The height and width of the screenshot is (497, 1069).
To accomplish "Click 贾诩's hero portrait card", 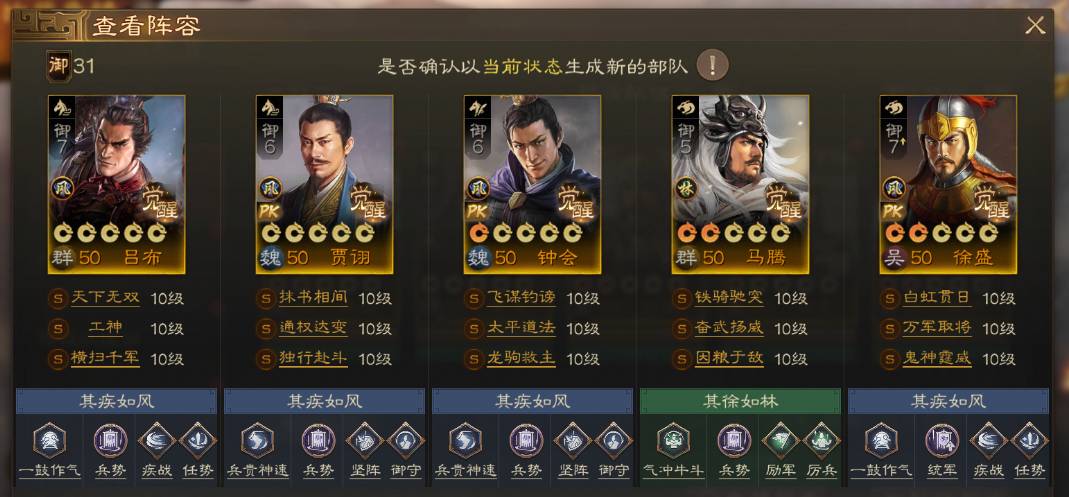I will coord(325,184).
